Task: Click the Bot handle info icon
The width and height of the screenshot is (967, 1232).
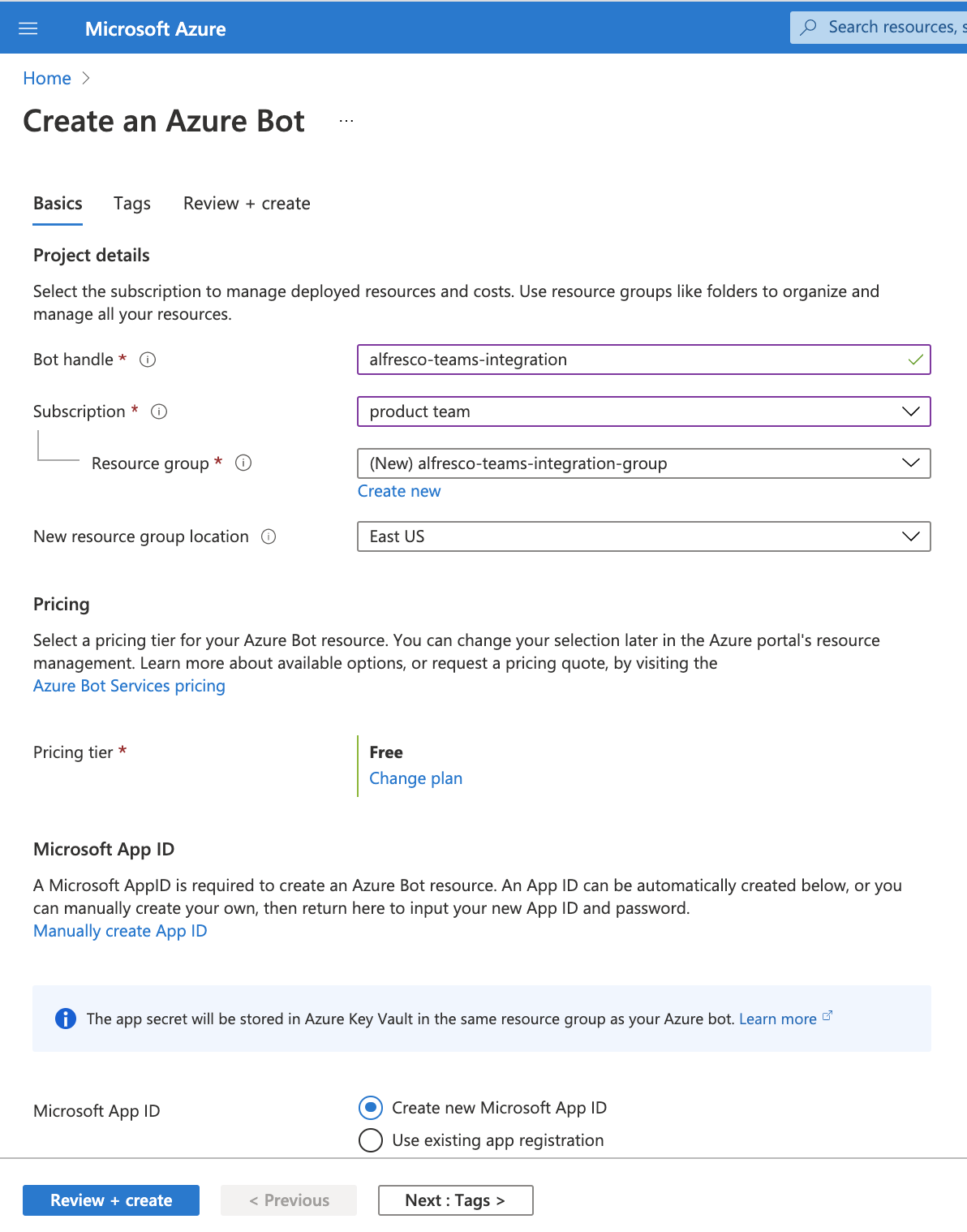Action: [x=148, y=360]
